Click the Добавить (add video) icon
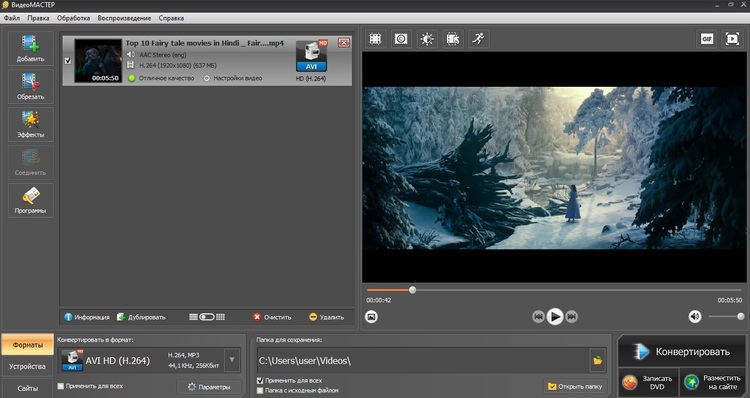Viewport: 750px width, 398px height. pyautogui.click(x=31, y=48)
